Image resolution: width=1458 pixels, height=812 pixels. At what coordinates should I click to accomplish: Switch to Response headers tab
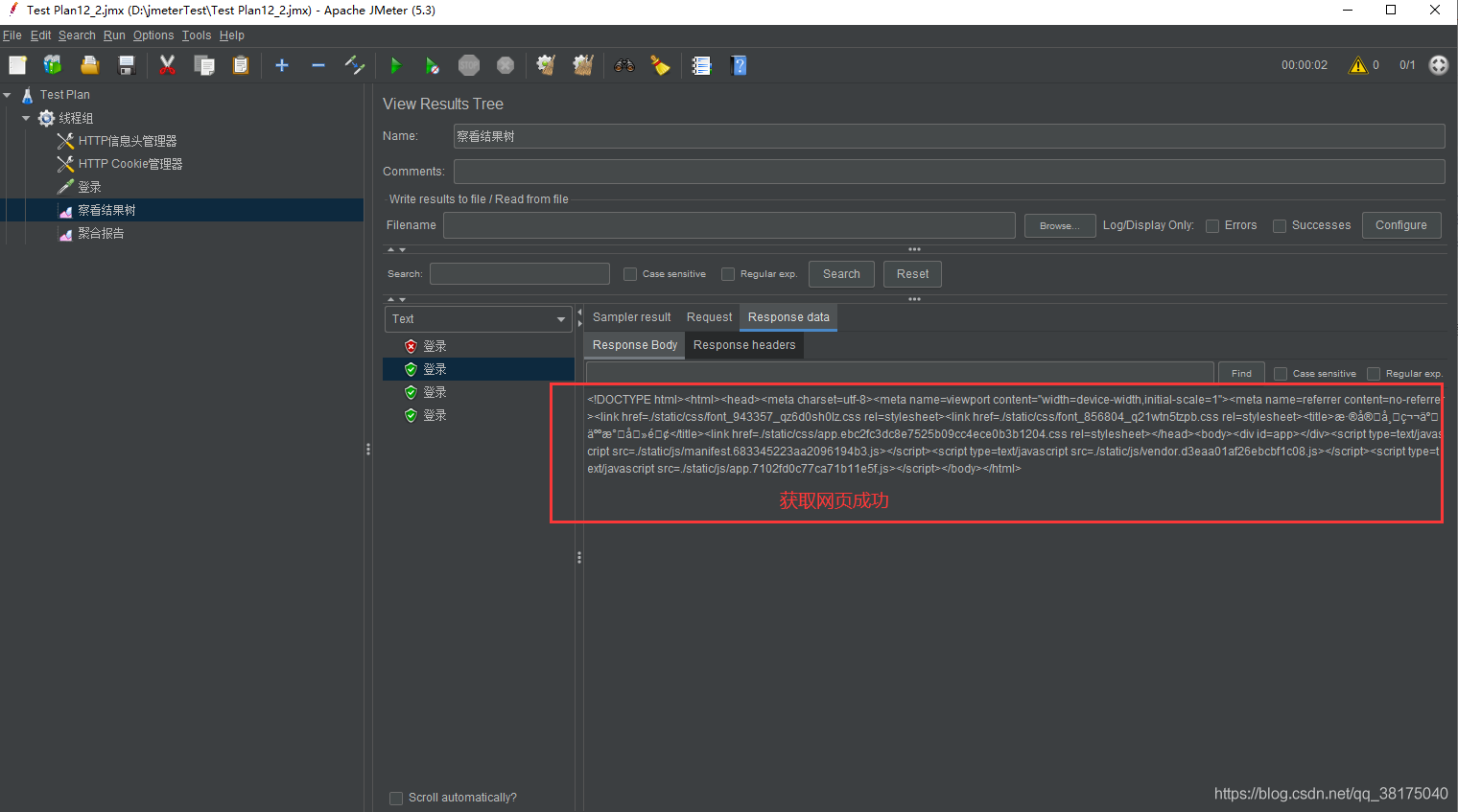(x=744, y=345)
